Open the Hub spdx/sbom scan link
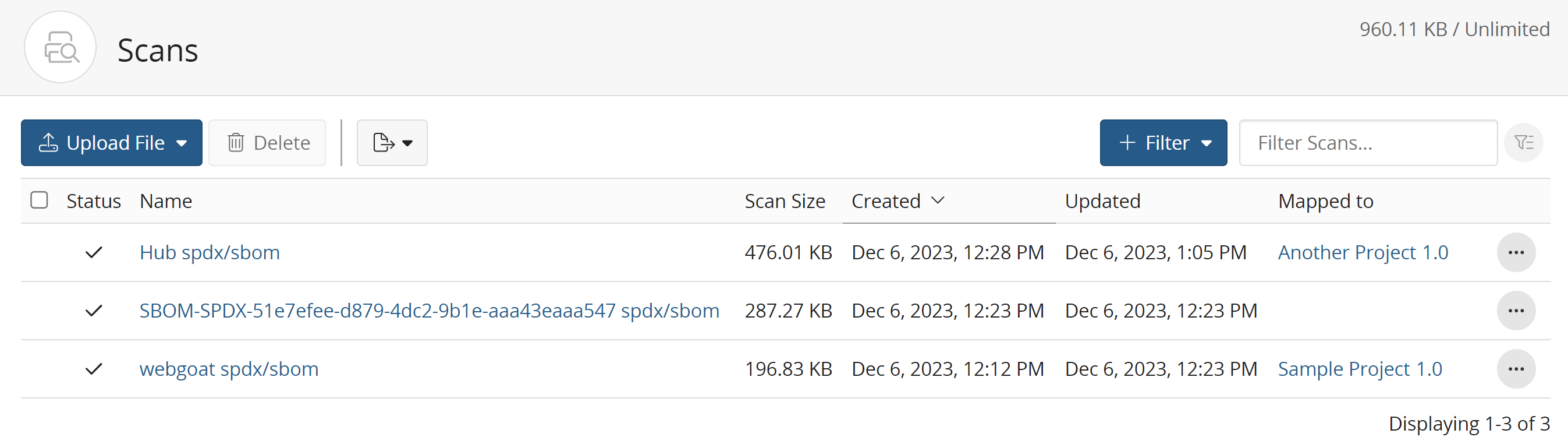This screenshot has height=444, width=1568. pyautogui.click(x=210, y=253)
